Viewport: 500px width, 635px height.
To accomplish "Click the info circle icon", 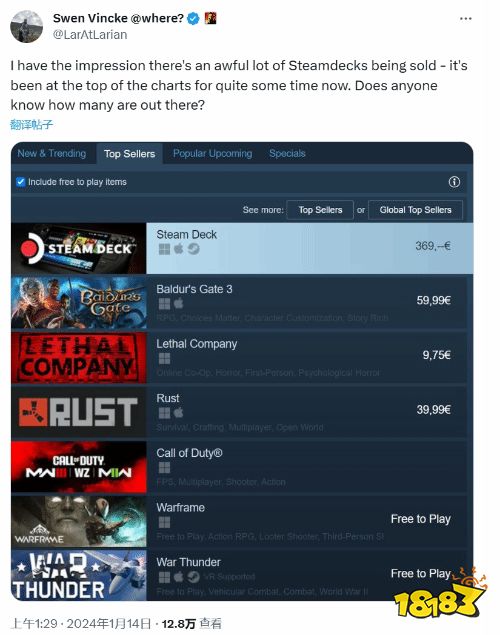I will [454, 182].
